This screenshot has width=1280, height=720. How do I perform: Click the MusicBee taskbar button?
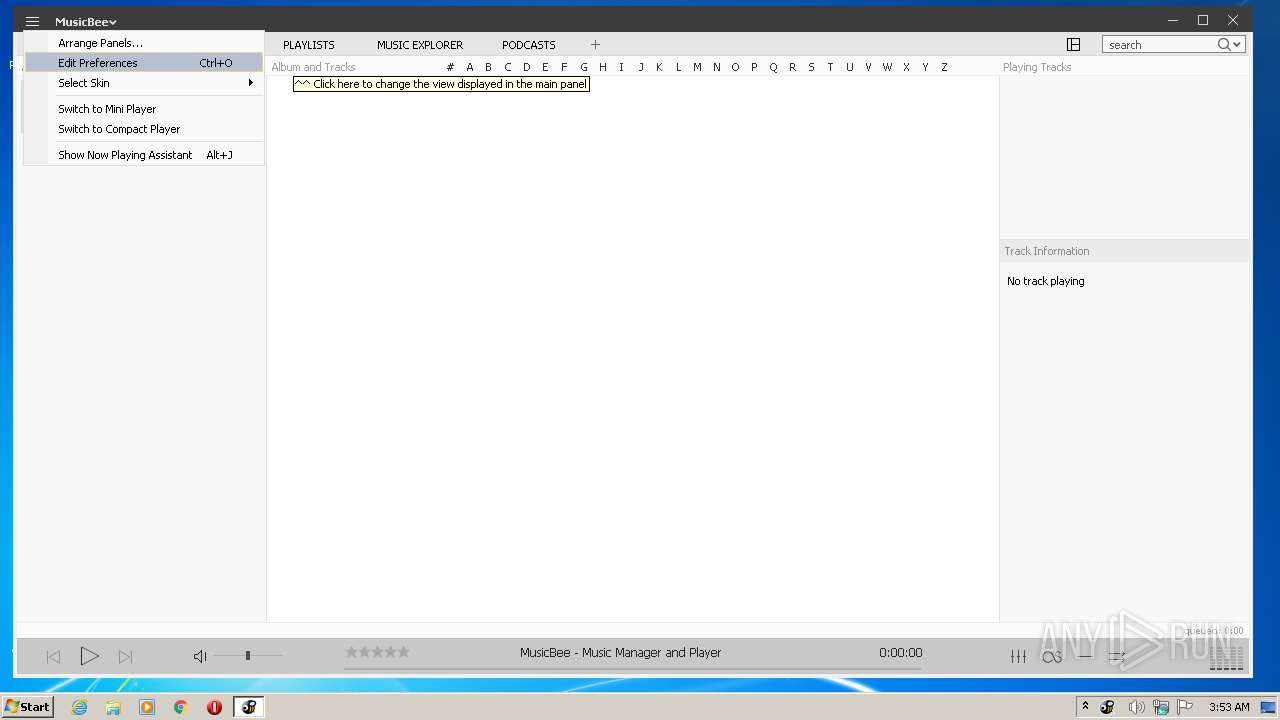click(x=249, y=707)
